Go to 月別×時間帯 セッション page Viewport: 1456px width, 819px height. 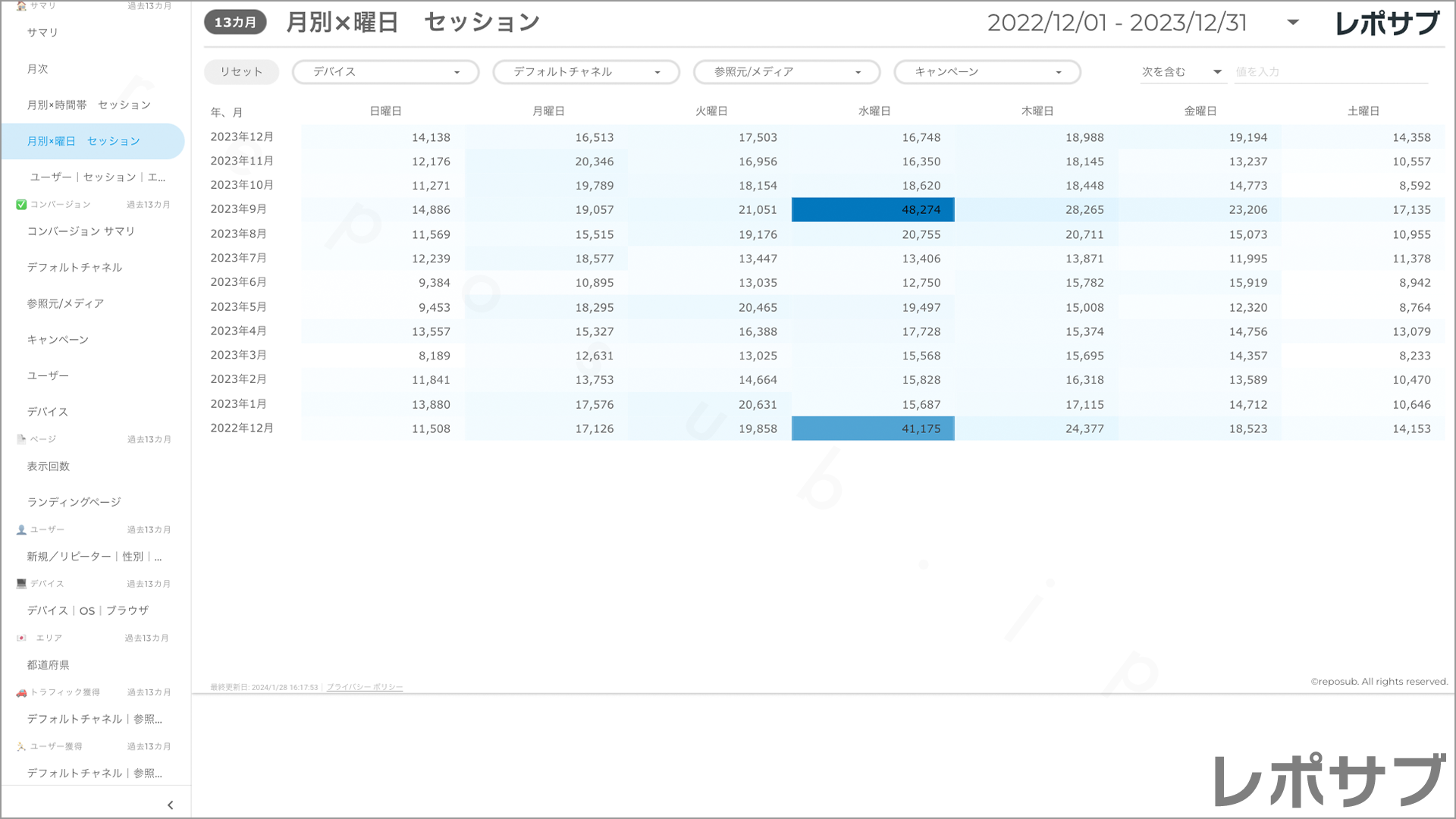[x=89, y=105]
